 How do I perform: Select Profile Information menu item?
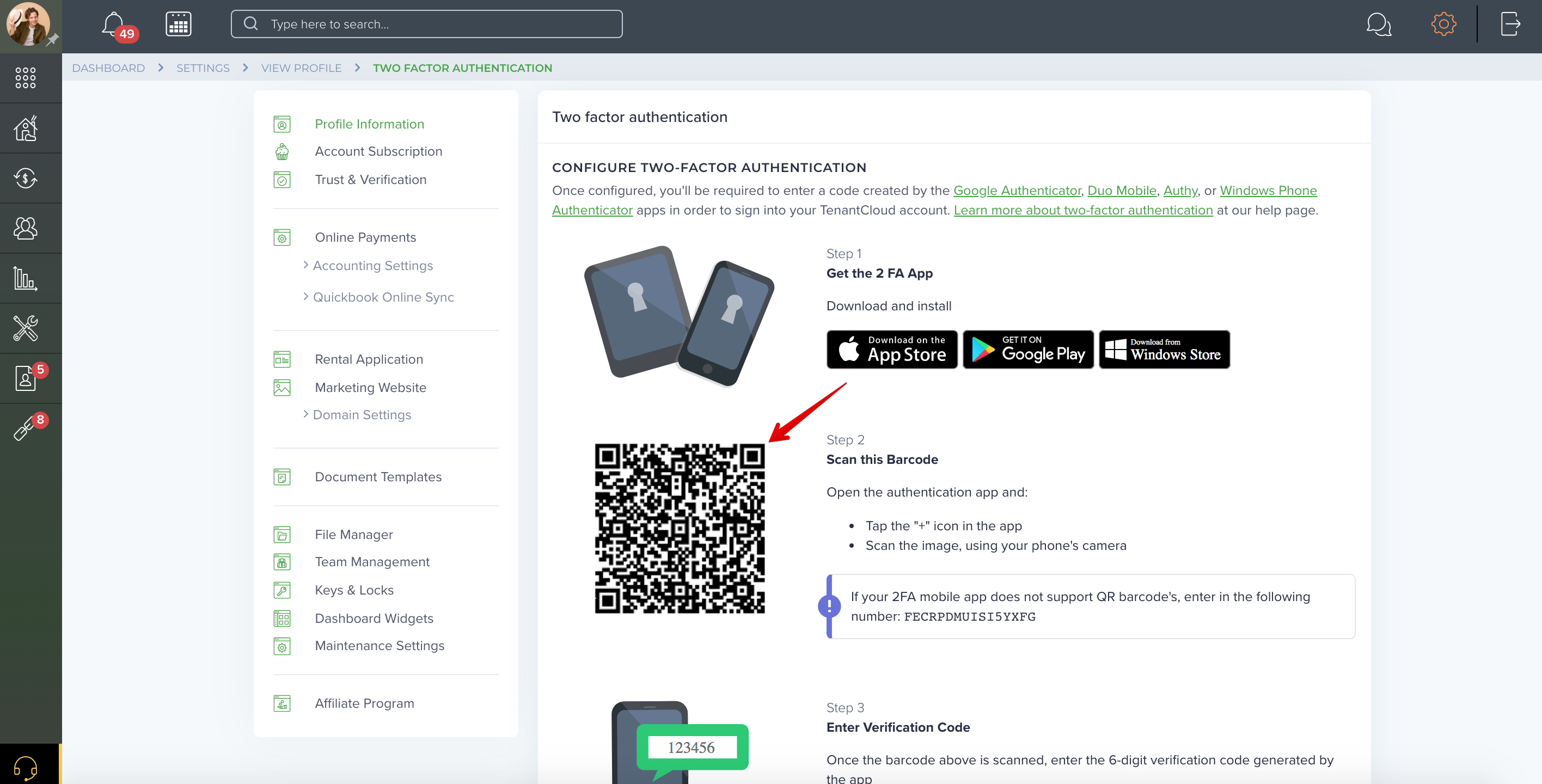point(369,124)
